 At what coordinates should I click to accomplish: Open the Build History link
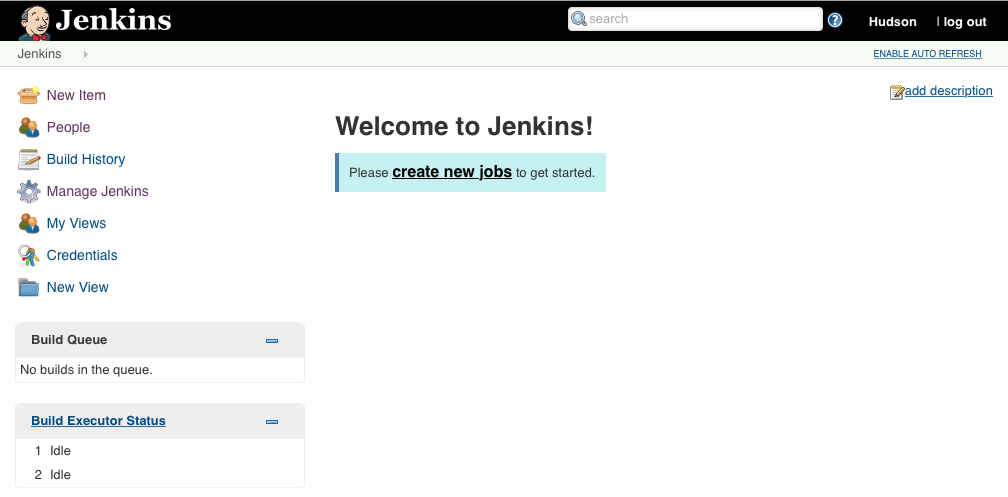coord(86,159)
